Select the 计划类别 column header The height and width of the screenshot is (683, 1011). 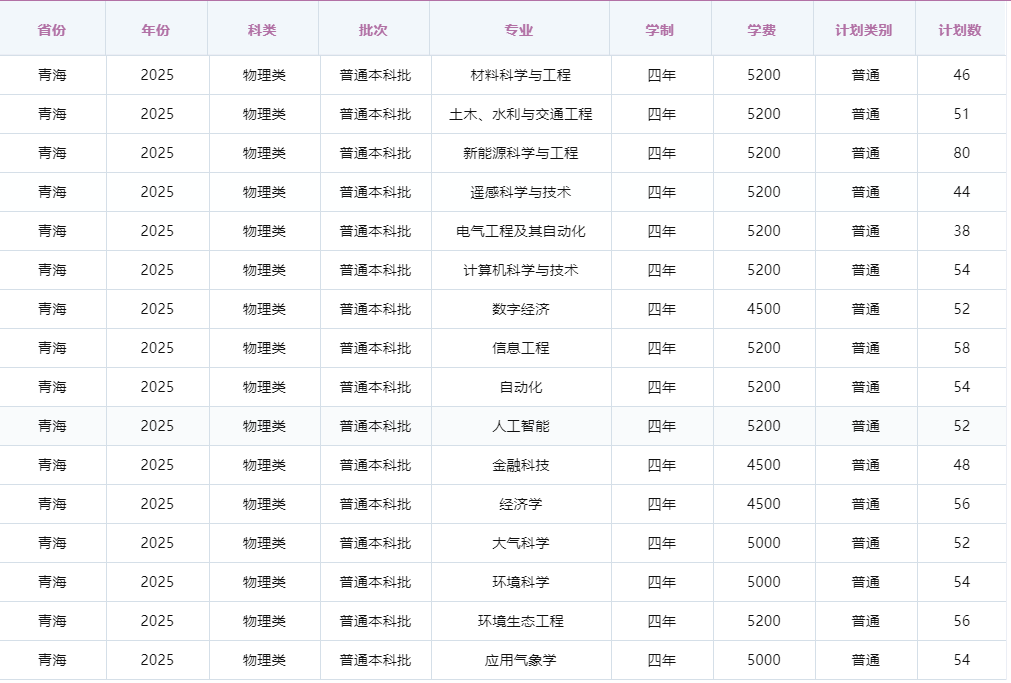tap(864, 30)
